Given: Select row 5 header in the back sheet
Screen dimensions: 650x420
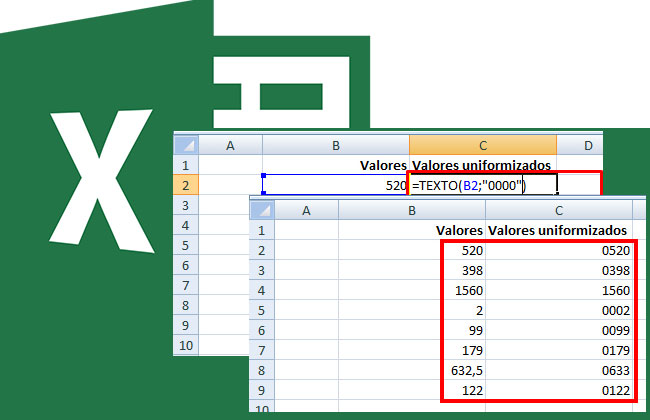Looking at the screenshot, I should 186,245.
